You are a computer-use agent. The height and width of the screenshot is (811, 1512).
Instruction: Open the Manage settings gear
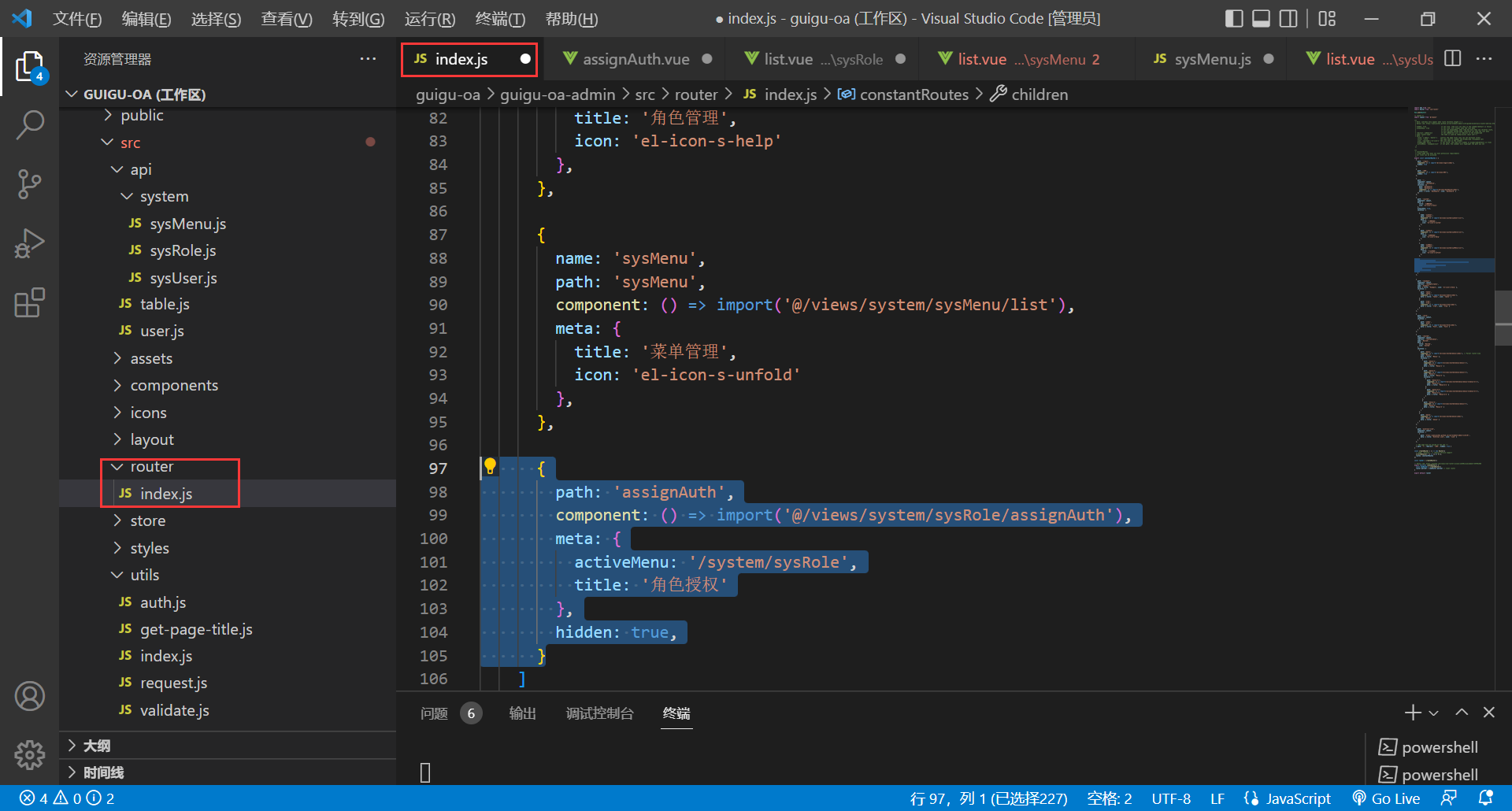30,754
